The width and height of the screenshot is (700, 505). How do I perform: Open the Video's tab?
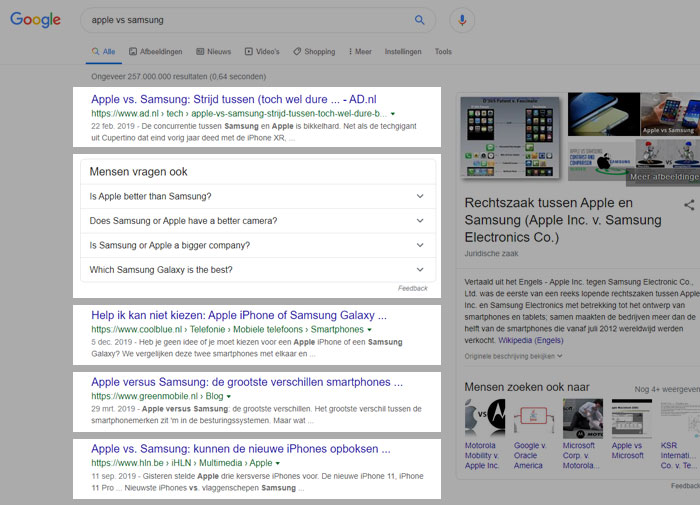click(x=262, y=52)
